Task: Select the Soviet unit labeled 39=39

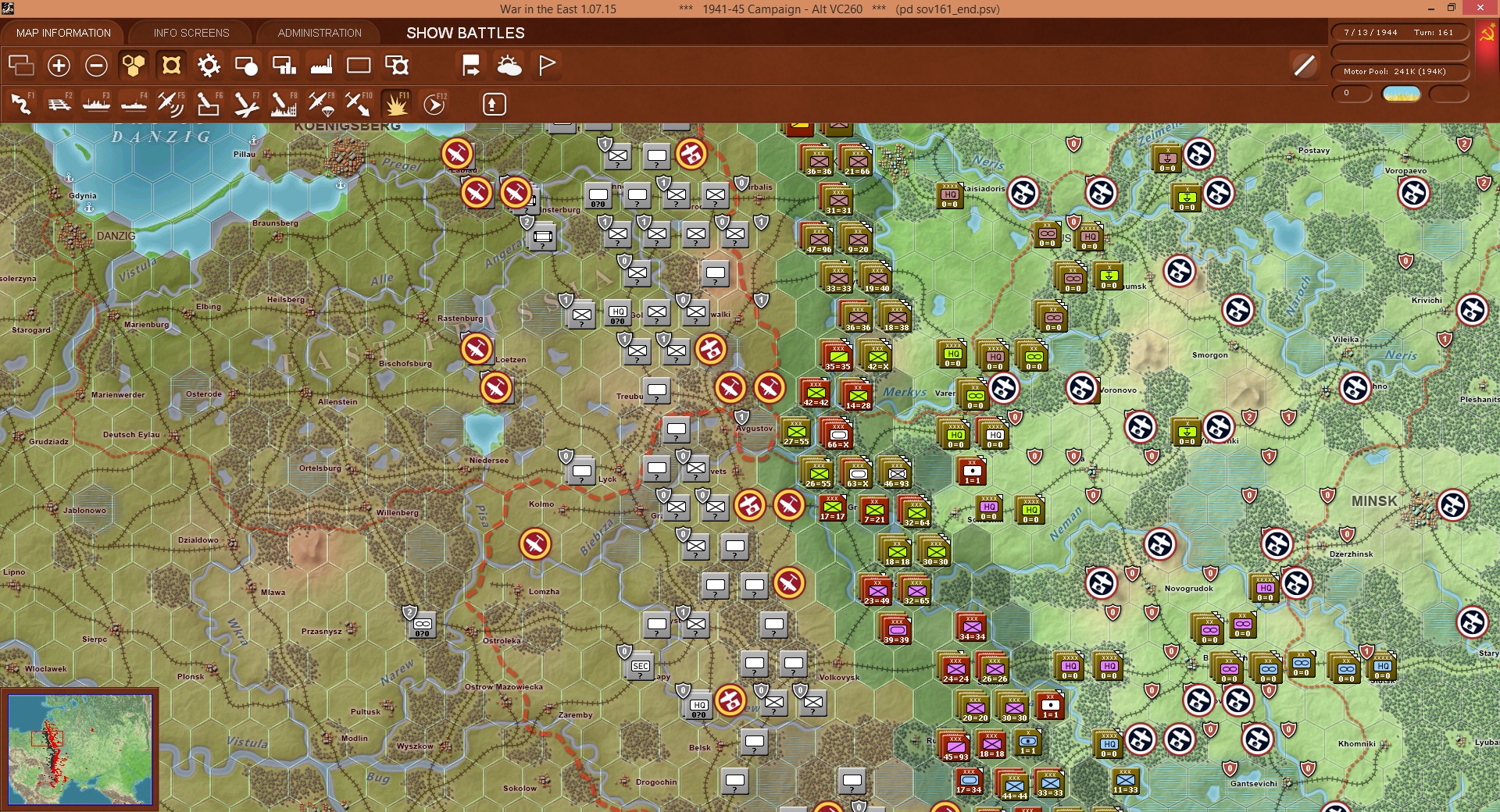Action: point(896,629)
